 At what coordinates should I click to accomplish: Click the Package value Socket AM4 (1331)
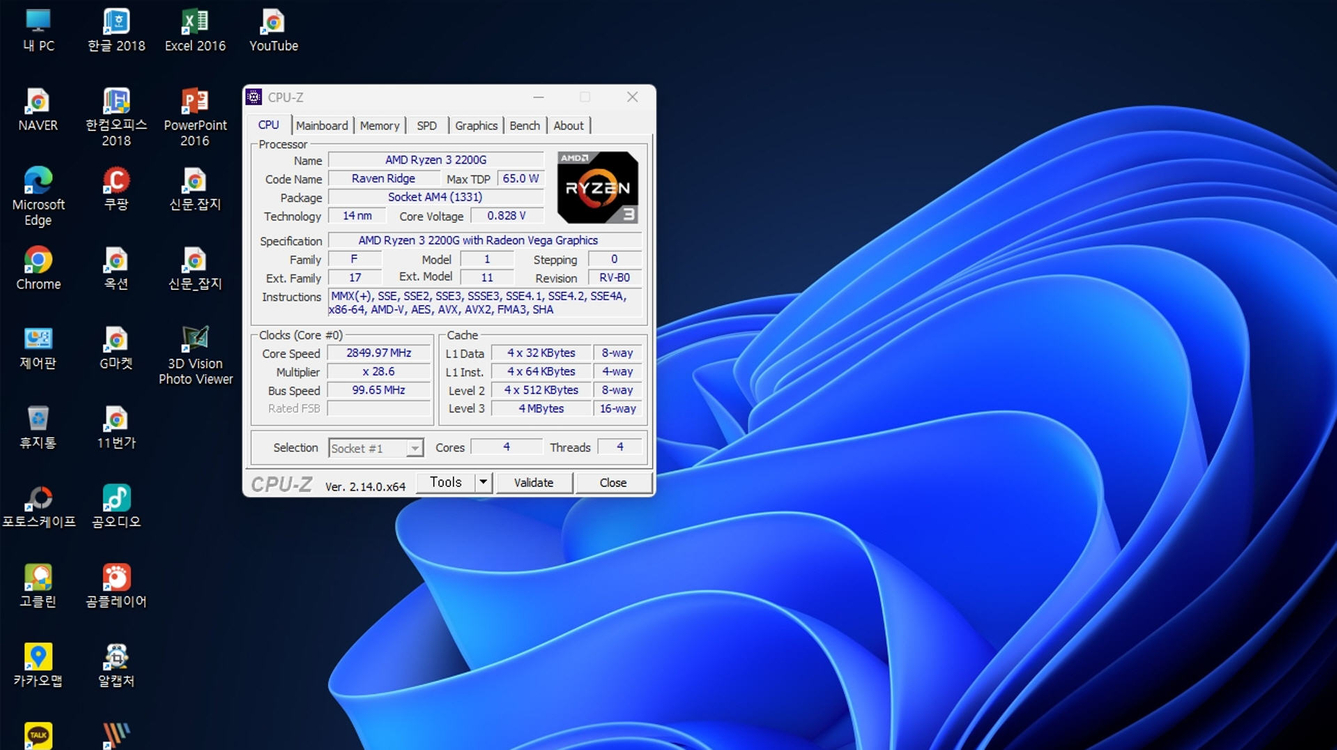tap(436, 197)
